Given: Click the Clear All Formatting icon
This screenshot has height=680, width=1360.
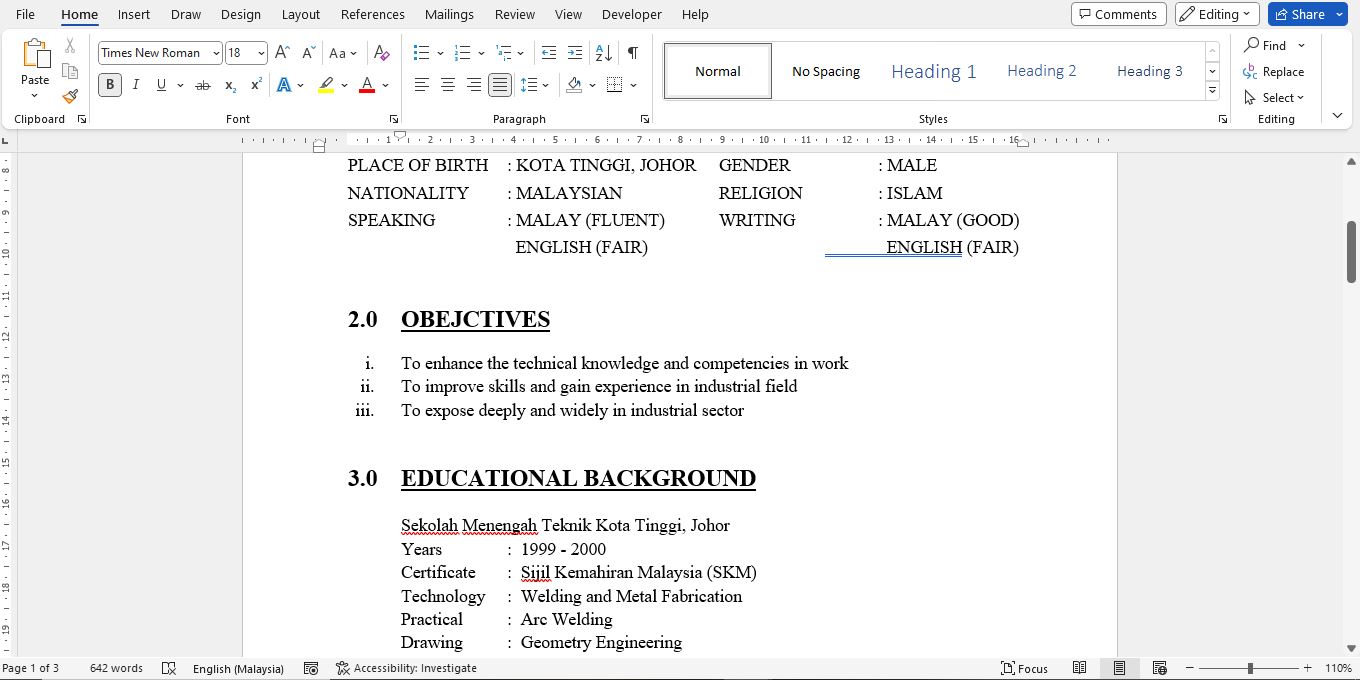Looking at the screenshot, I should [381, 53].
